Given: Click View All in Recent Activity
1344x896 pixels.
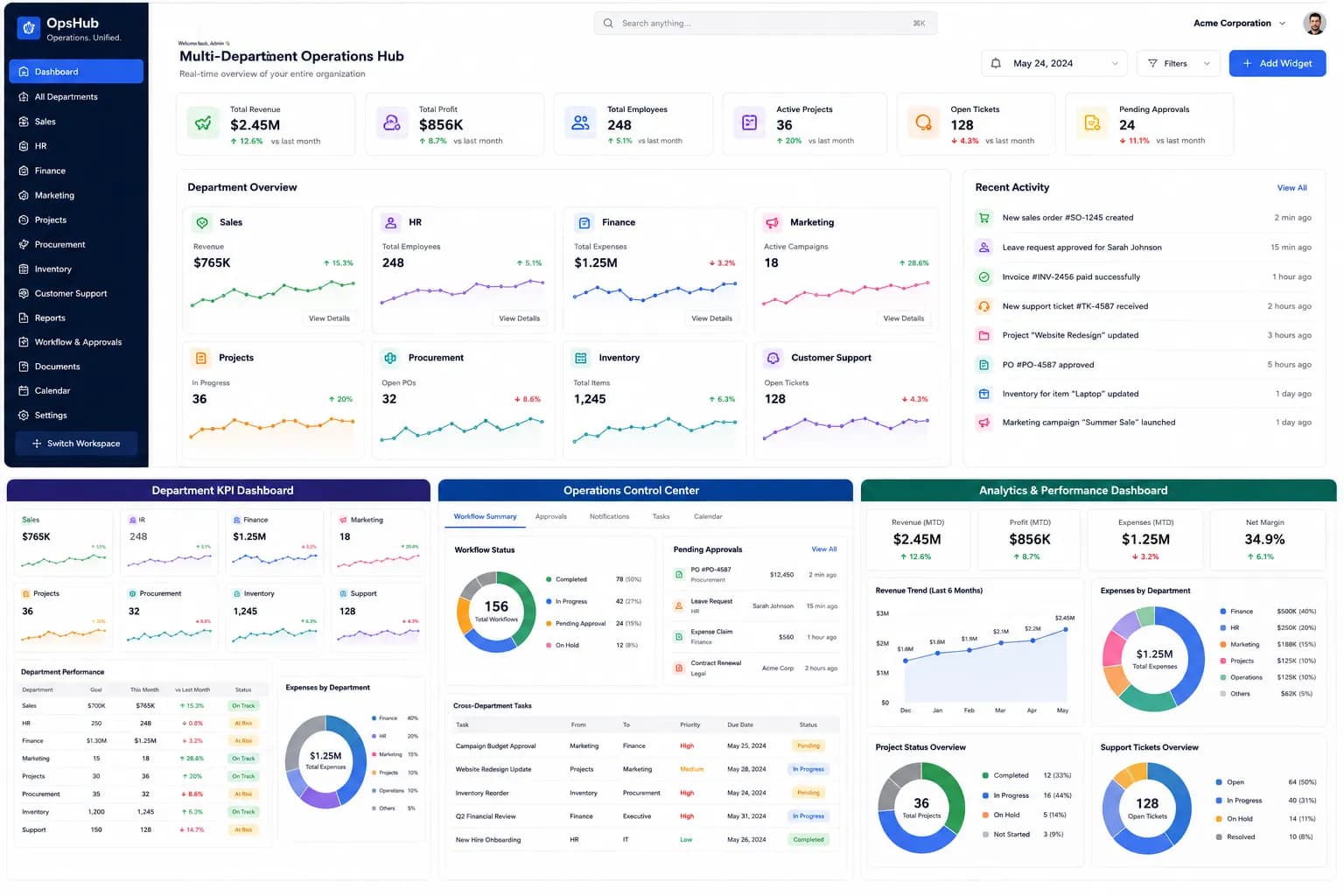Looking at the screenshot, I should tap(1291, 187).
